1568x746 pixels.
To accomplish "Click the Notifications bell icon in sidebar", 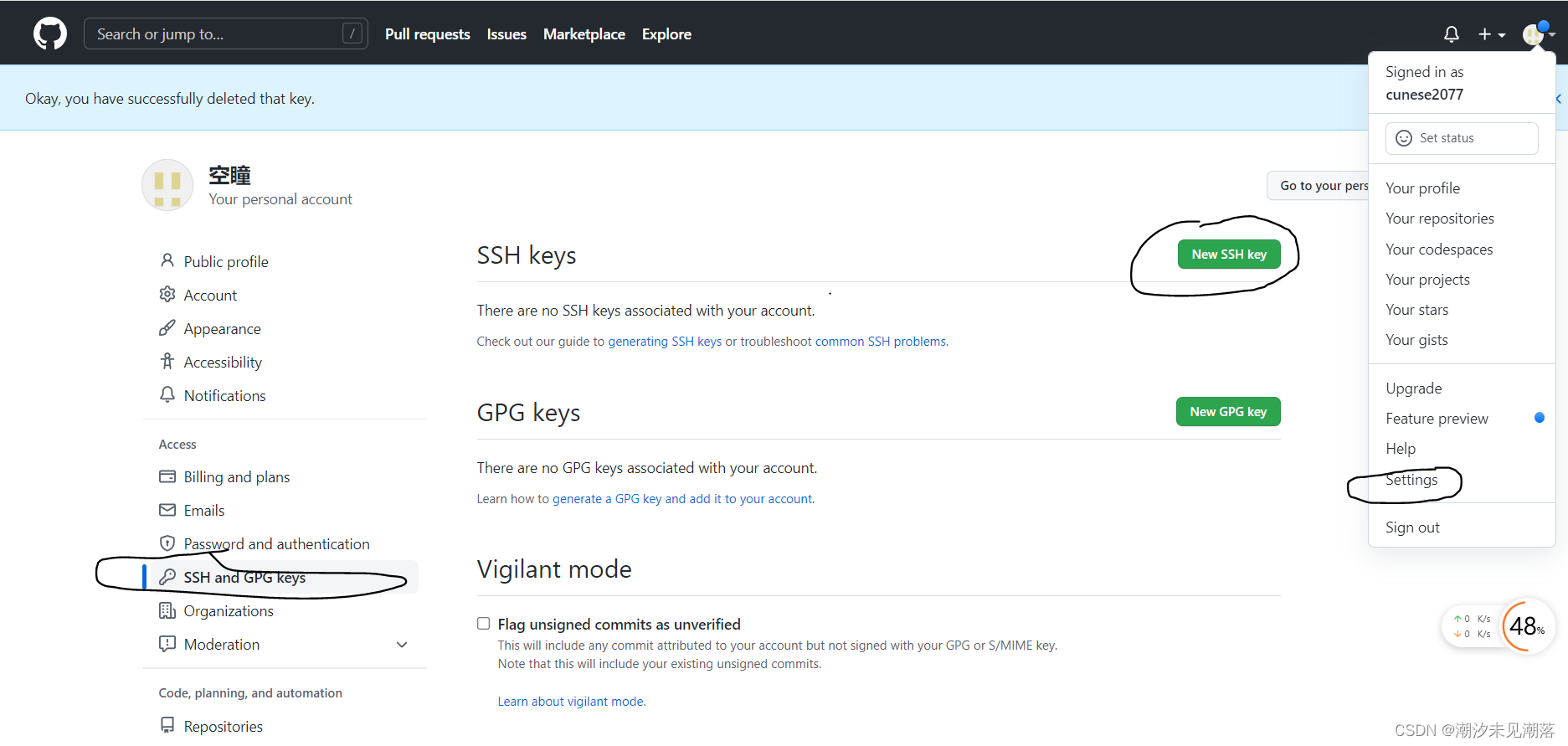I will (167, 395).
